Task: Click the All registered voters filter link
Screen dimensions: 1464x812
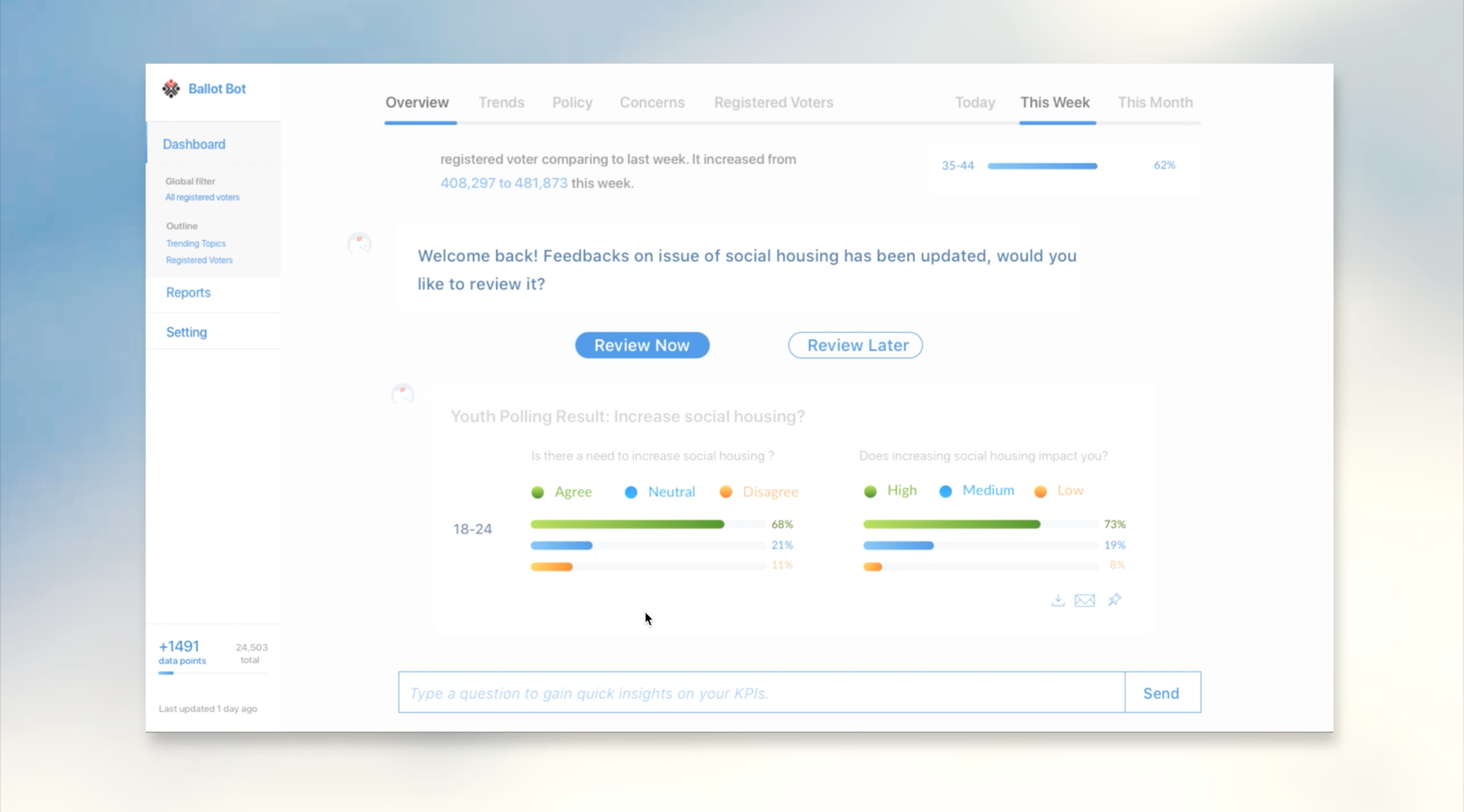Action: (x=202, y=197)
